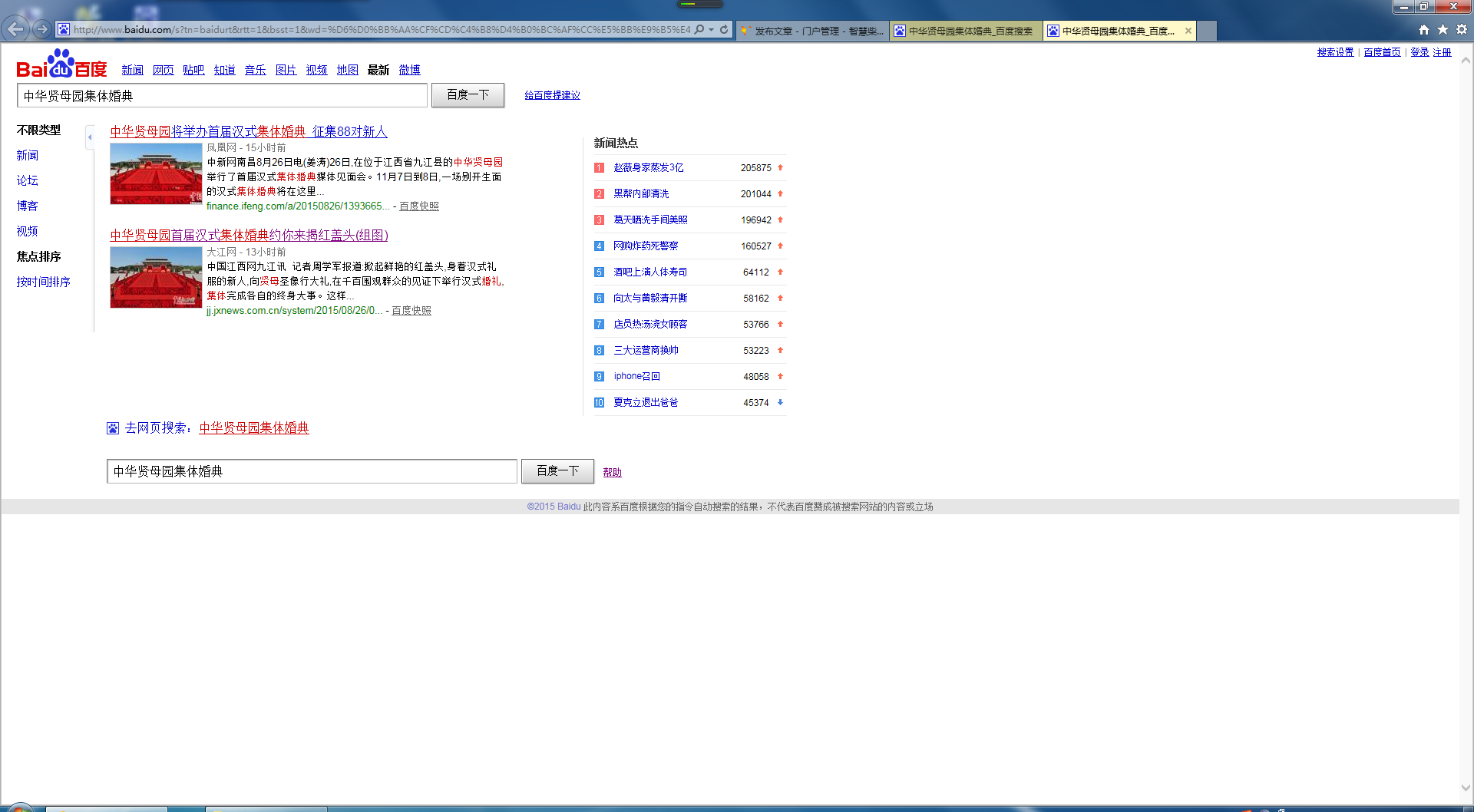Open hot news 赵薇身家聚发3亿

point(648,167)
